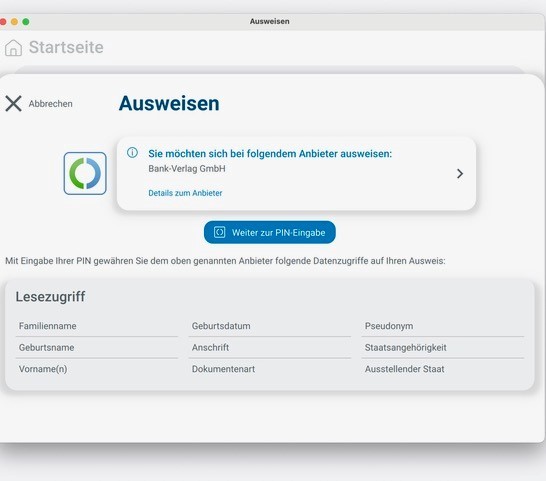Open the Startseite navigation label
546x481 pixels.
(x=66, y=47)
